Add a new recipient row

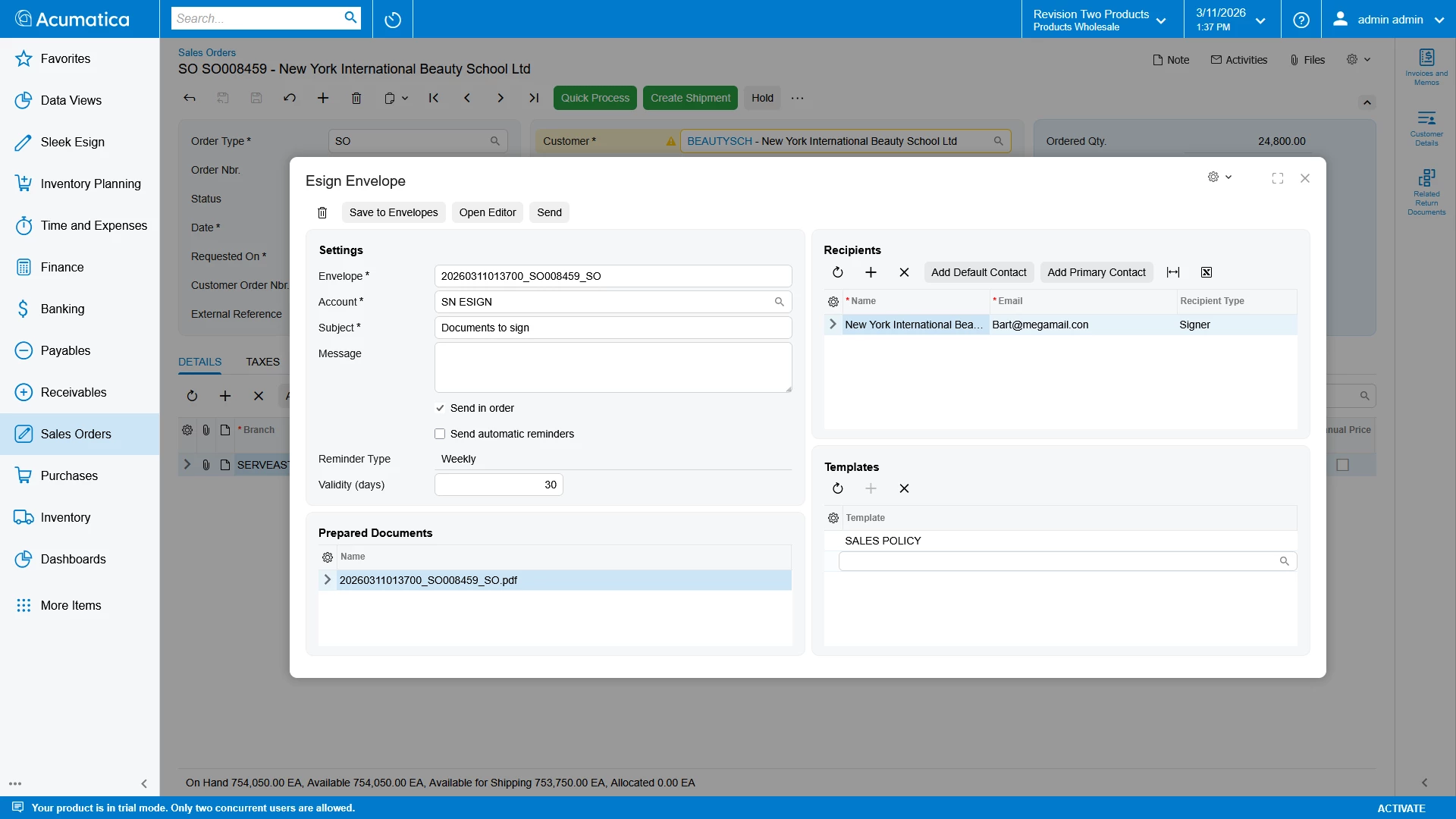tap(871, 272)
